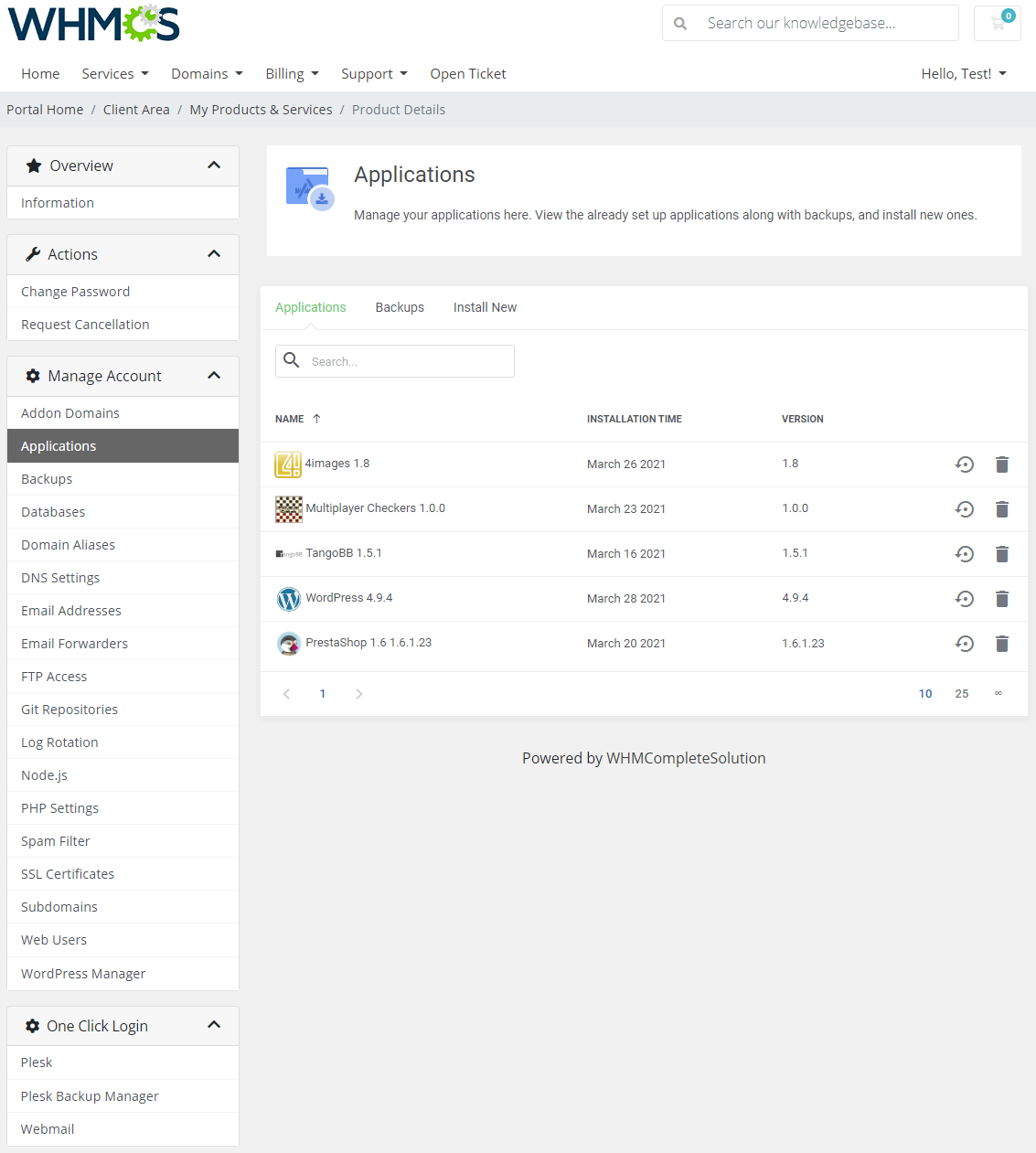The width and height of the screenshot is (1036, 1153).
Task: Open WordPress Manager in sidebar
Action: (123, 974)
